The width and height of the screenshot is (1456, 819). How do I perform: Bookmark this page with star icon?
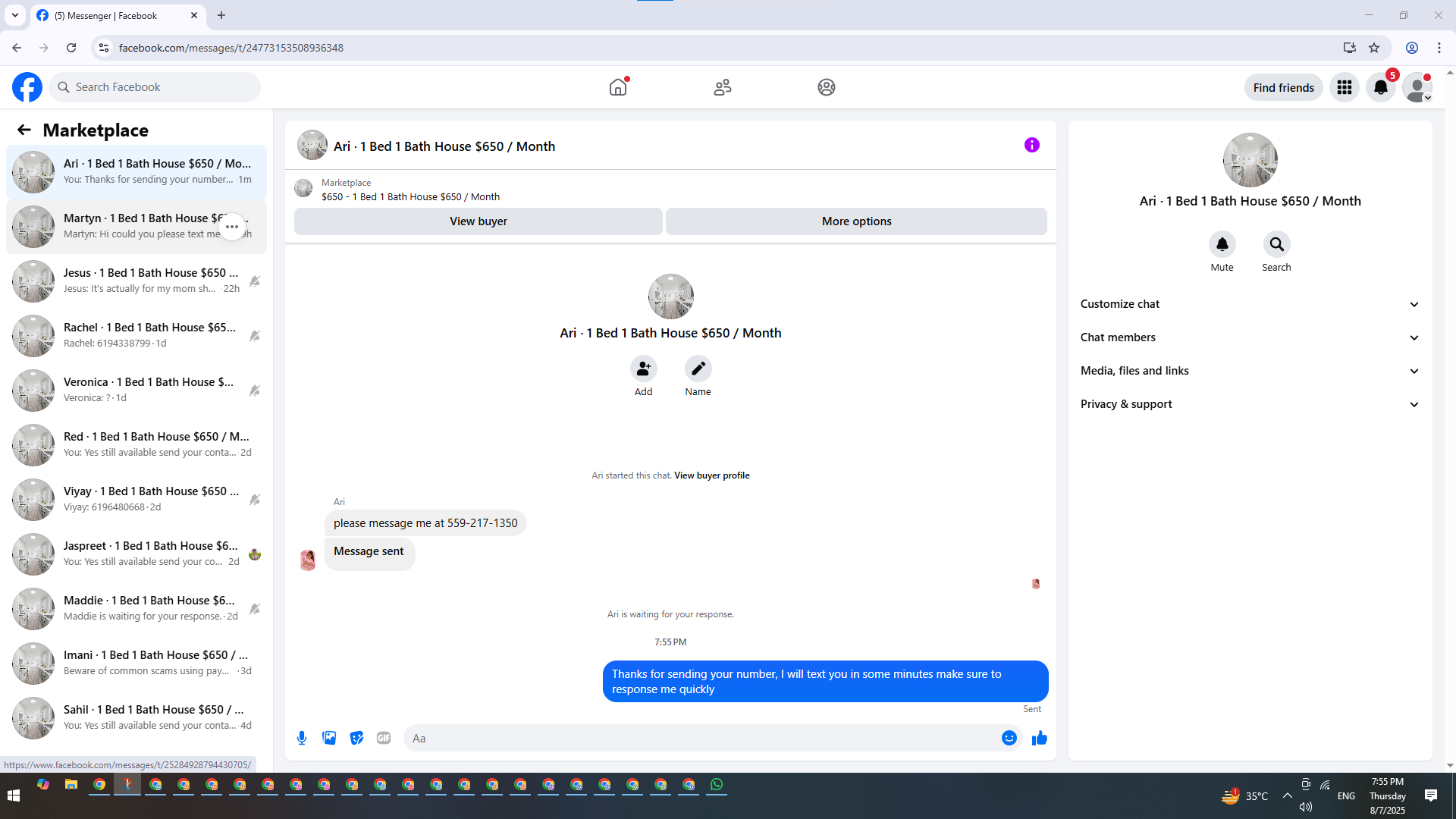1374,48
